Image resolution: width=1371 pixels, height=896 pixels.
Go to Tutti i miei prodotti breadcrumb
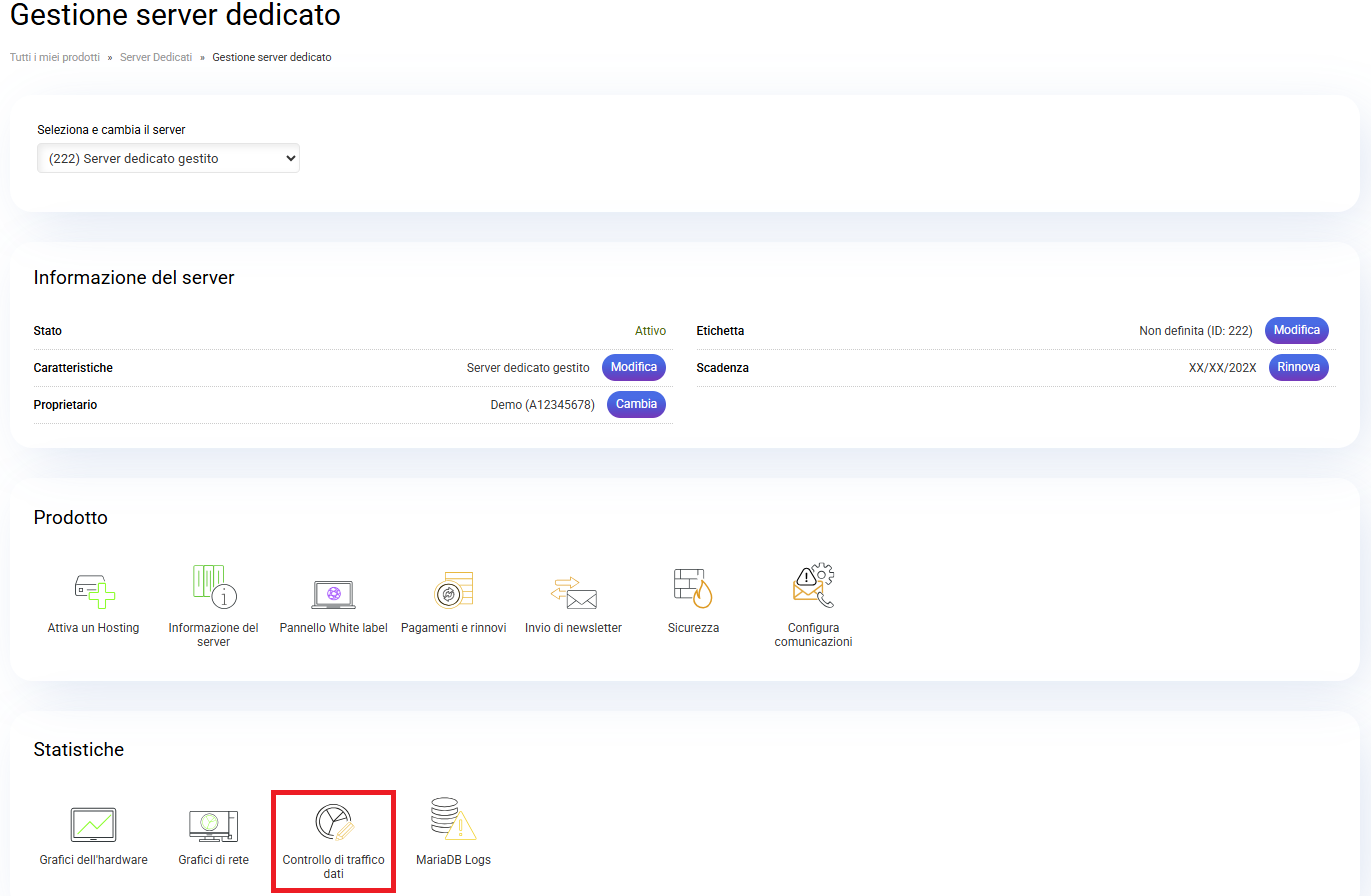pyautogui.click(x=55, y=58)
